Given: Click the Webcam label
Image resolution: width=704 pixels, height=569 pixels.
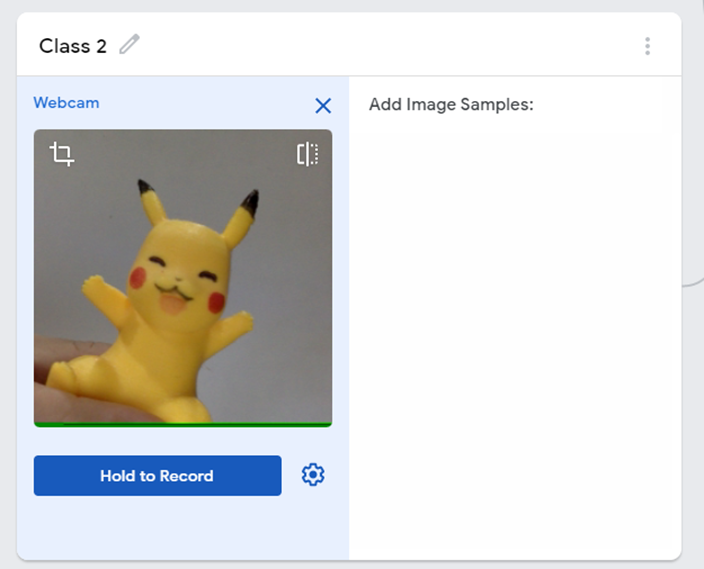Looking at the screenshot, I should pyautogui.click(x=66, y=103).
